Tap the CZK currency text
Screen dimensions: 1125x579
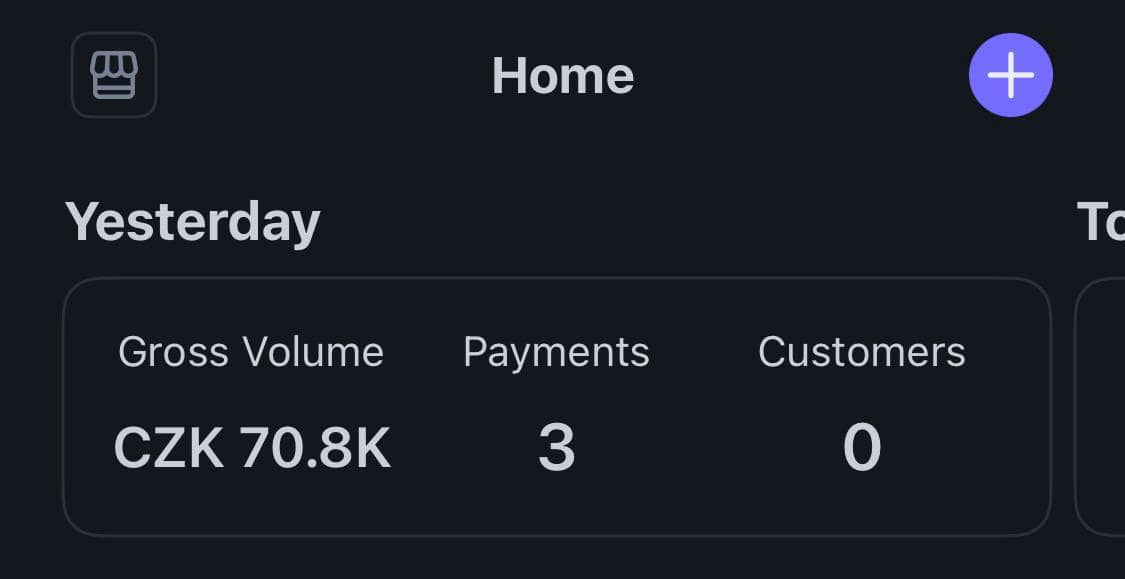[169, 448]
